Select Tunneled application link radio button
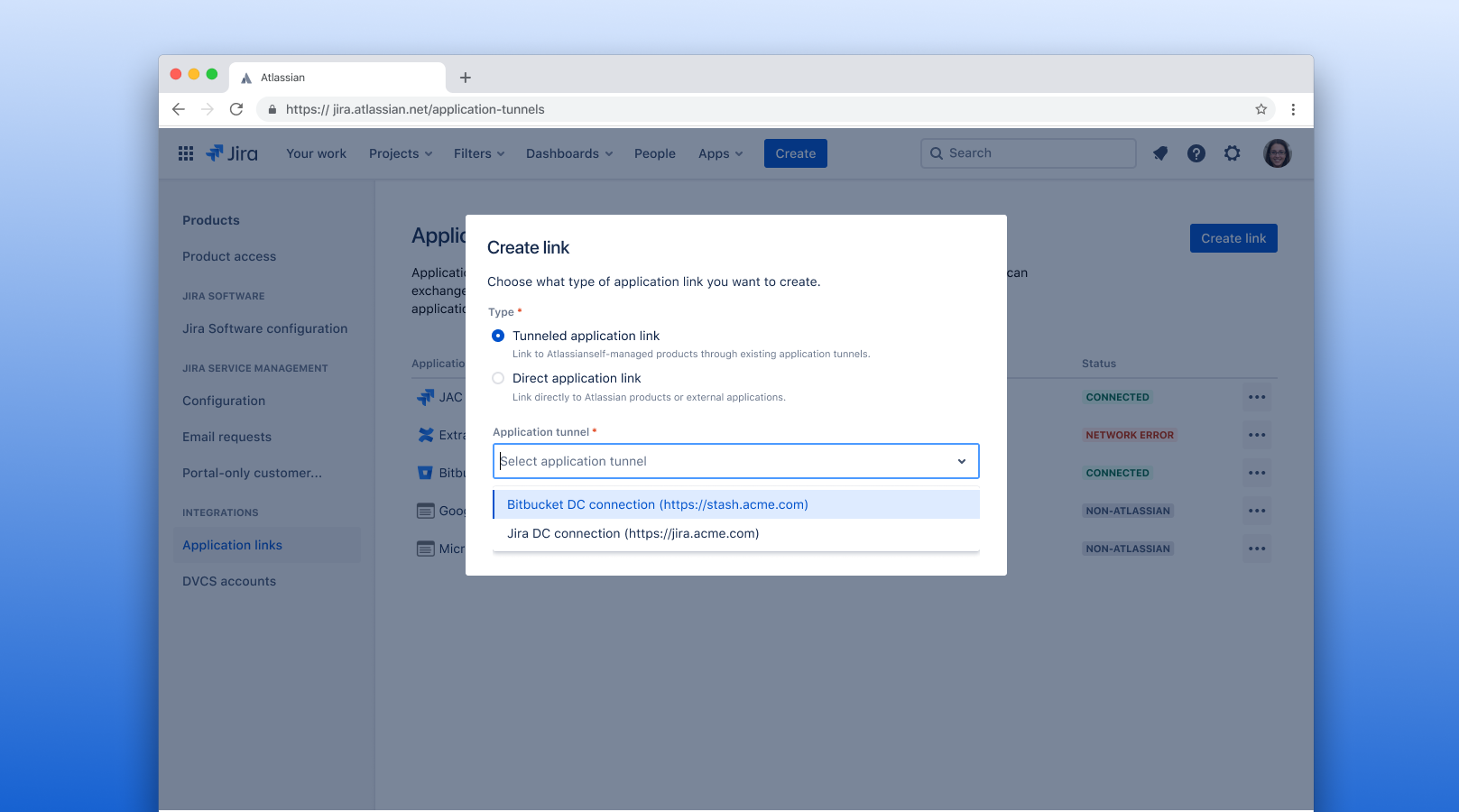This screenshot has width=1459, height=812. click(498, 336)
